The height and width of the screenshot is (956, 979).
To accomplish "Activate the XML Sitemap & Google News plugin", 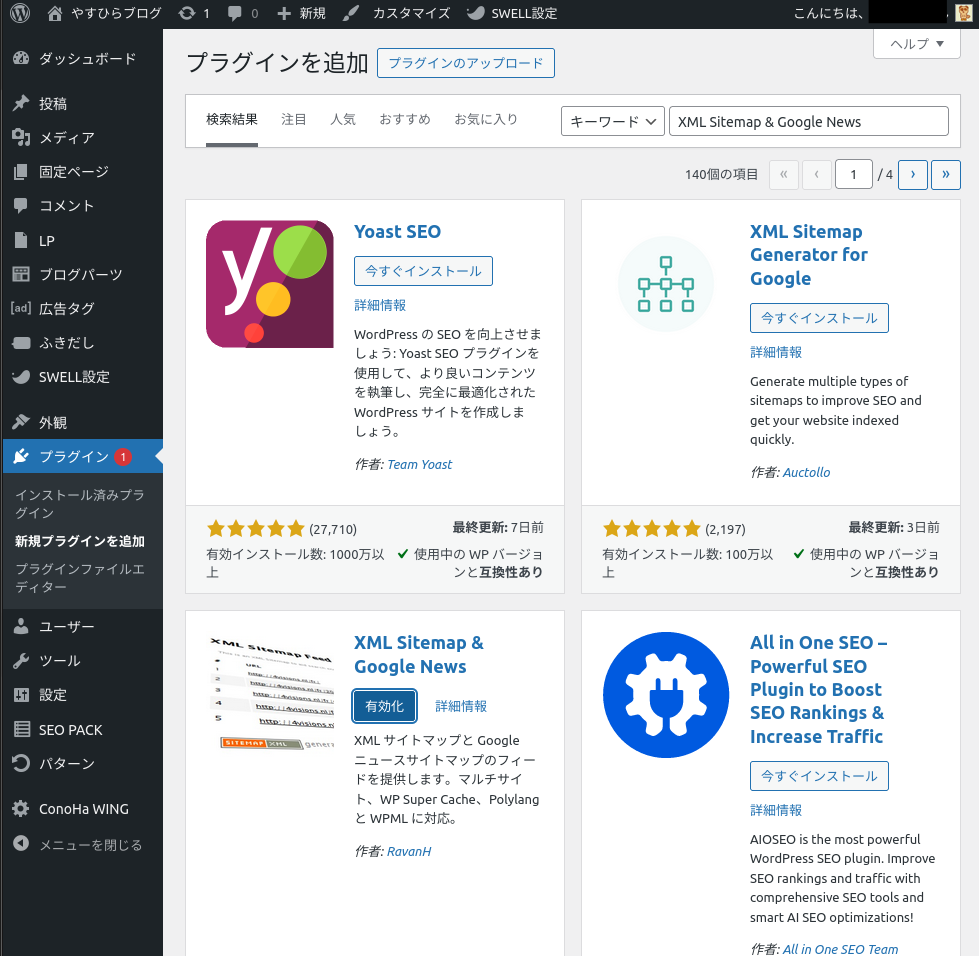I will click(x=384, y=706).
